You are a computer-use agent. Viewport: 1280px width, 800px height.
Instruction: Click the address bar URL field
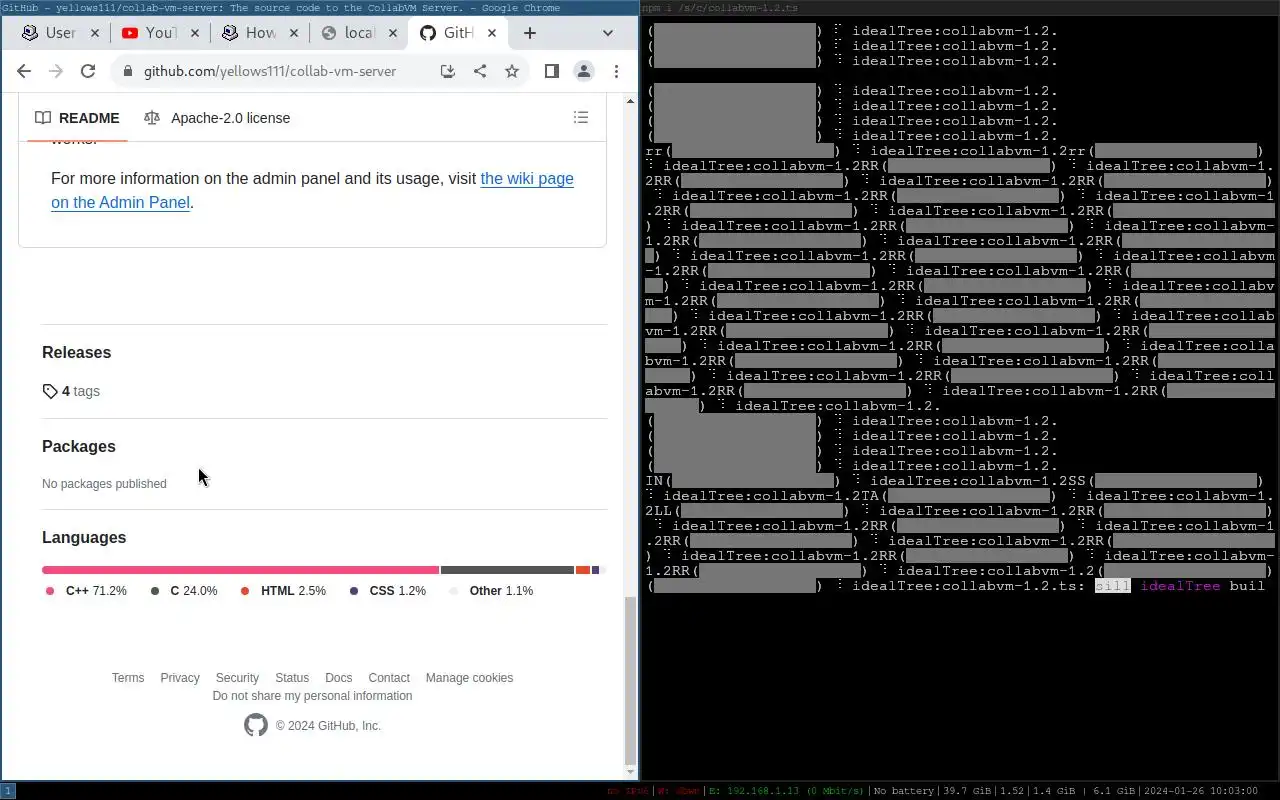pos(270,71)
